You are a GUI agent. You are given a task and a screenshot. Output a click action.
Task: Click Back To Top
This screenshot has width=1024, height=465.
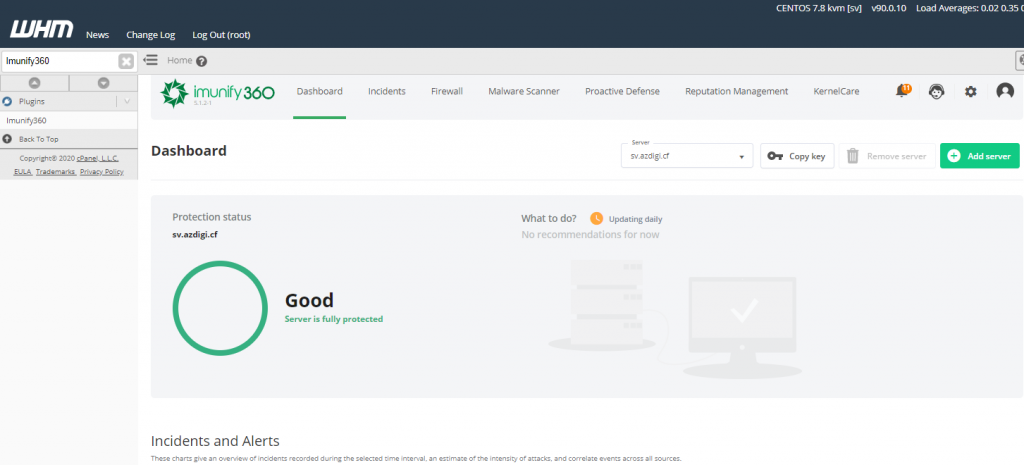coord(39,139)
